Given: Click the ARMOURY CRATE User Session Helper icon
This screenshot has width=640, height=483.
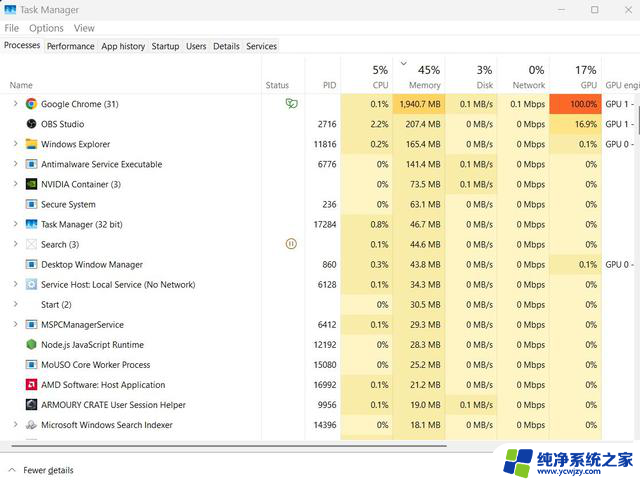Looking at the screenshot, I should [x=31, y=404].
